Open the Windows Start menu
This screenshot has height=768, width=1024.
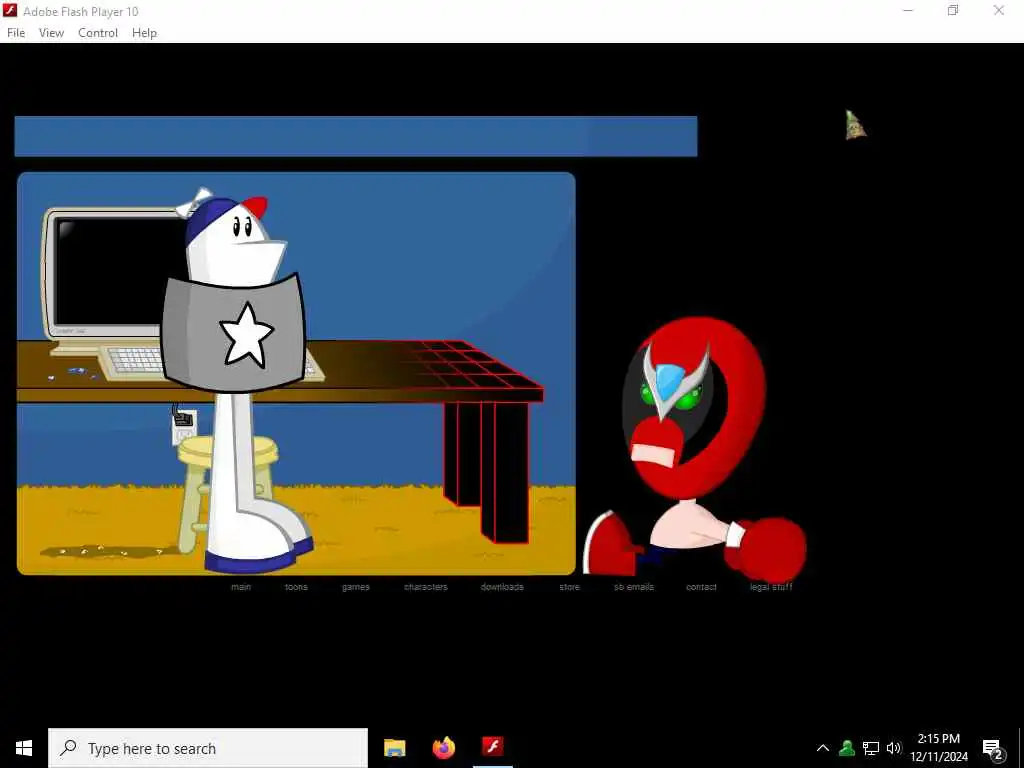[x=24, y=748]
